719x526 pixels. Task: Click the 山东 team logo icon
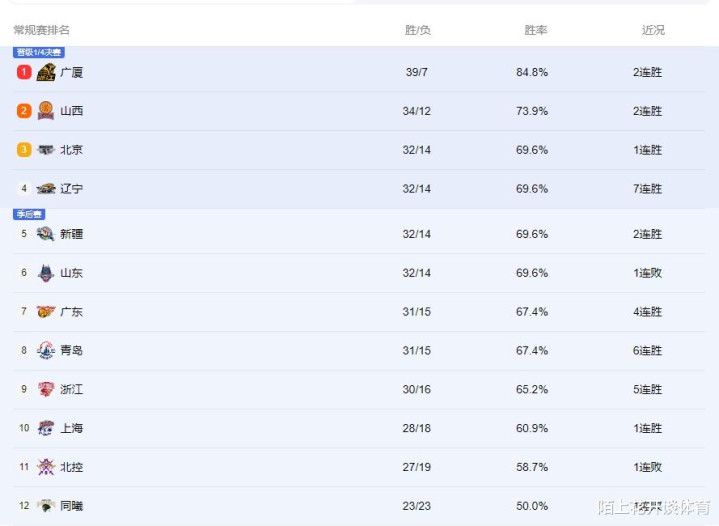46,273
